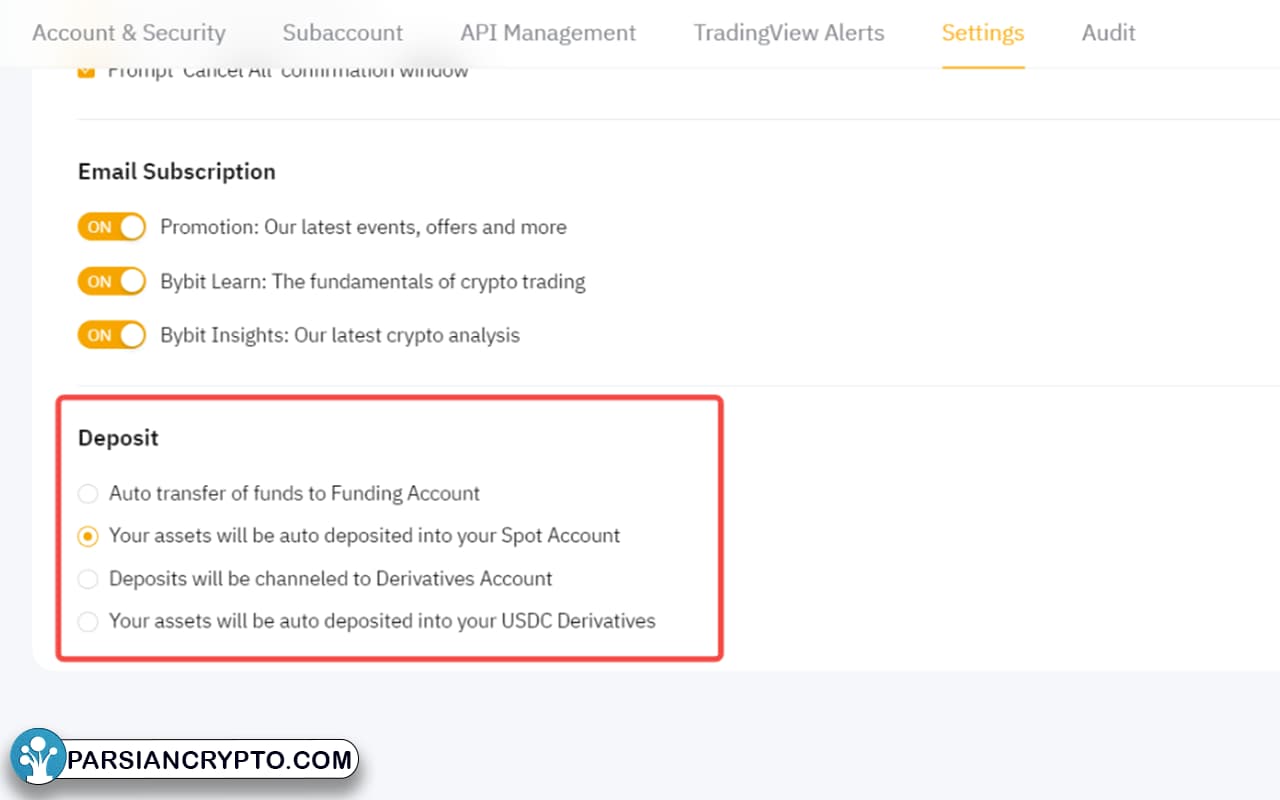Screen dimensions: 1280x800
Task: Choose the Spot Account deposit option
Action: pyautogui.click(x=89, y=536)
